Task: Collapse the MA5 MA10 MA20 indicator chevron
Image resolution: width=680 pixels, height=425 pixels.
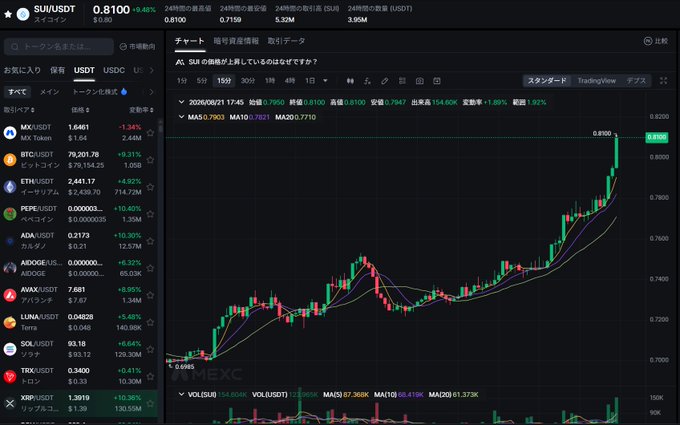Action: 181,117
